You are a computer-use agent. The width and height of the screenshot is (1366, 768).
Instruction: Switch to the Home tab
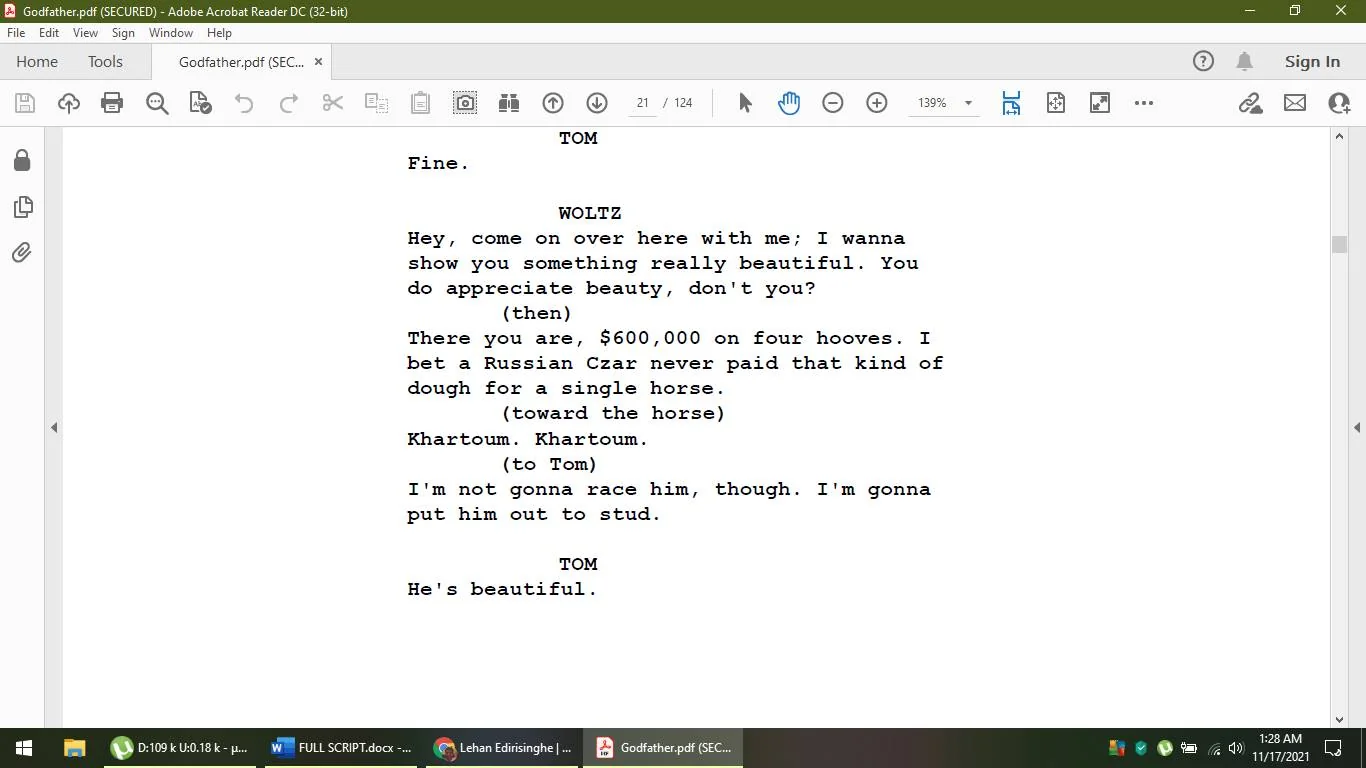(x=37, y=62)
